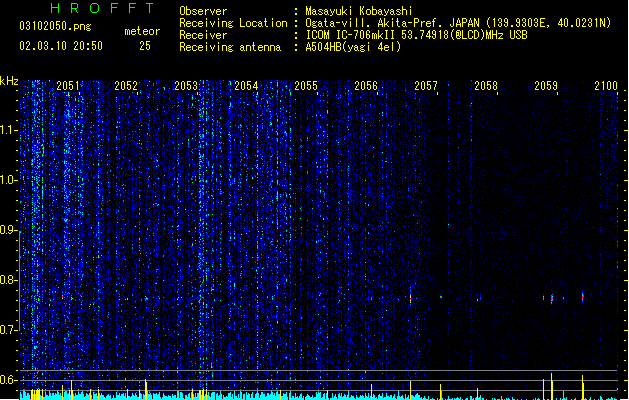Click time marker 2053
Image resolution: width=629 pixels, height=400 pixels.
pyautogui.click(x=186, y=86)
